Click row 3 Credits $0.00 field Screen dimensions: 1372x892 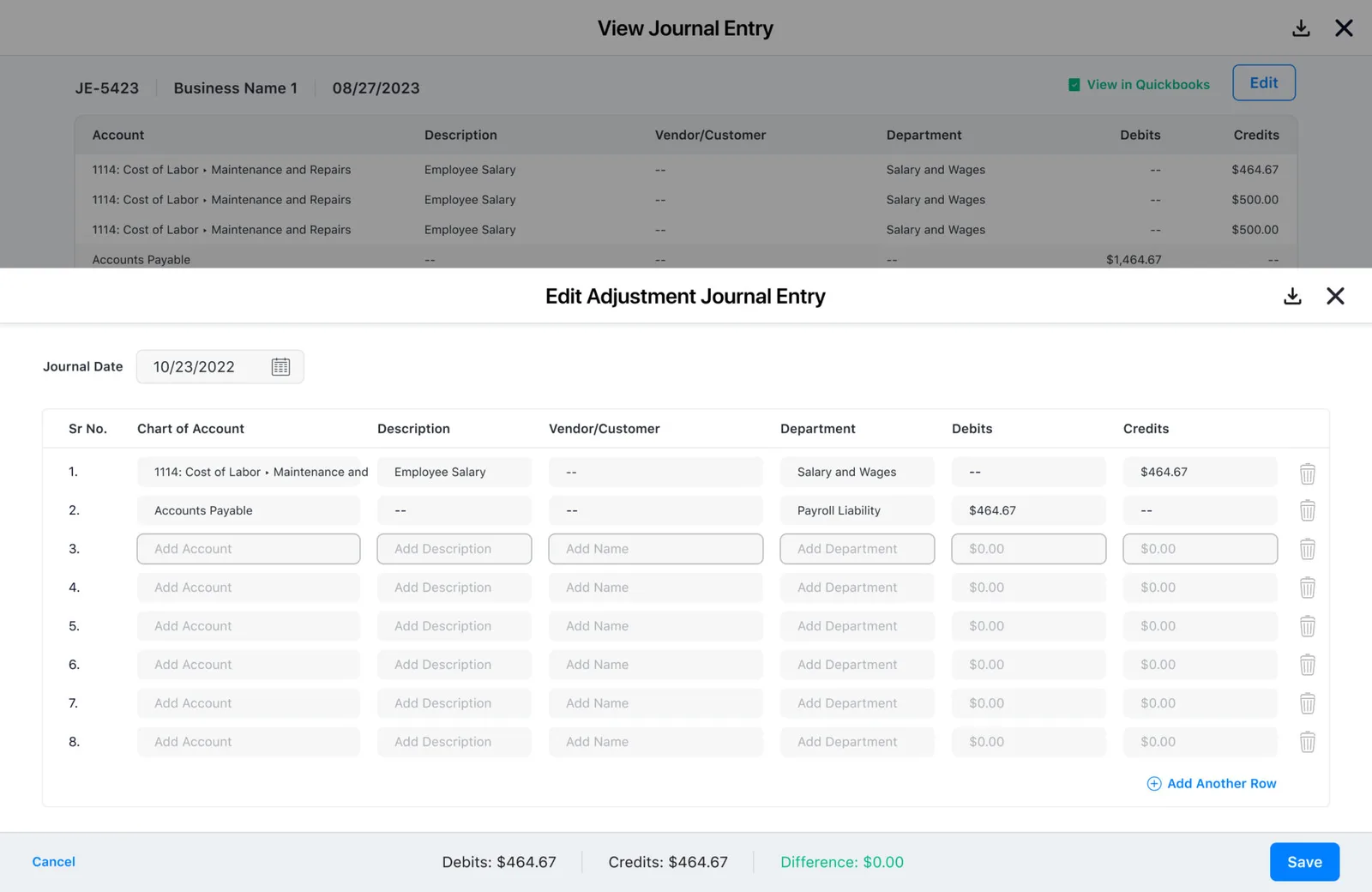pyautogui.click(x=1200, y=549)
